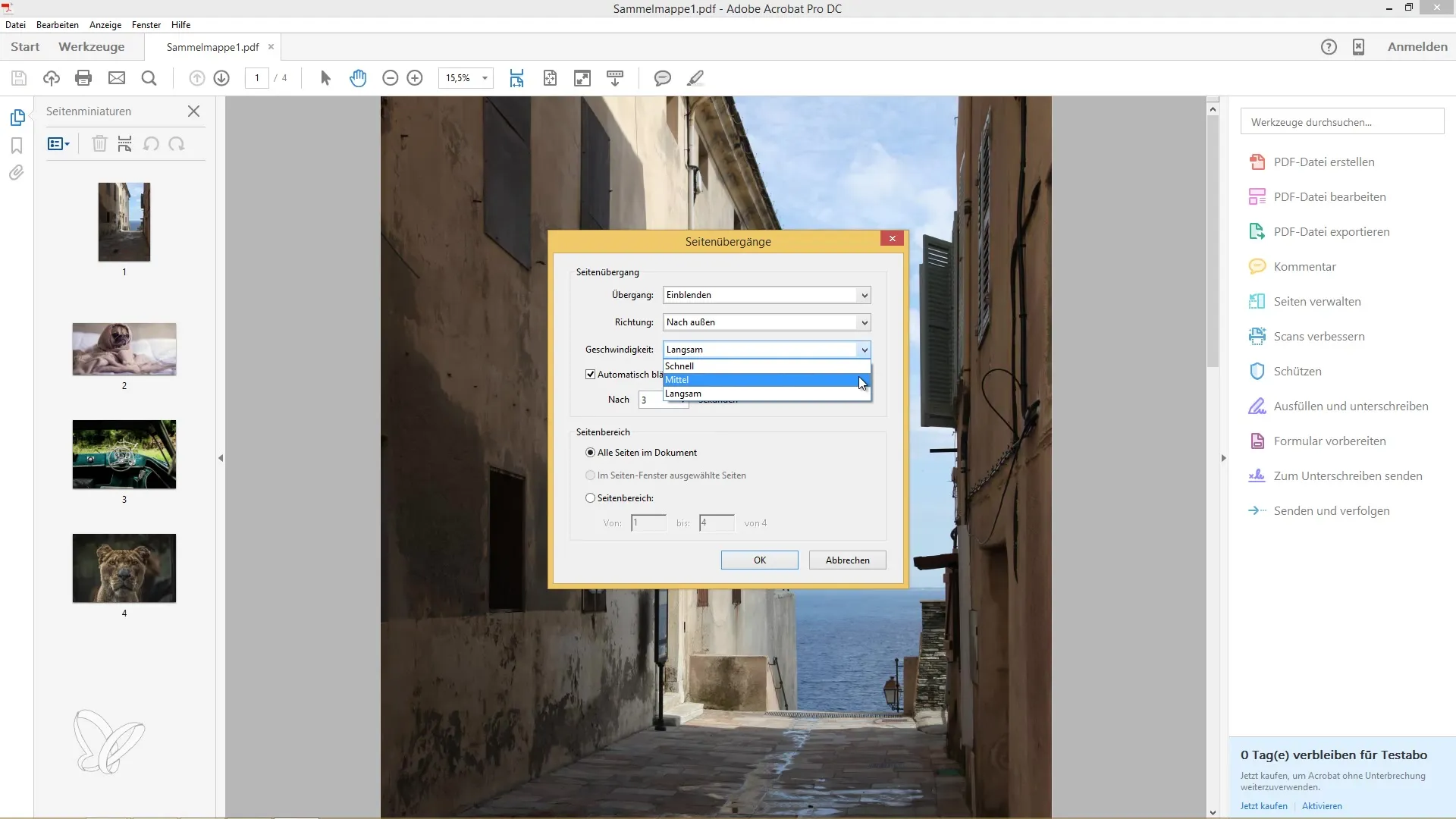Click the upload to cloud icon

click(52, 78)
